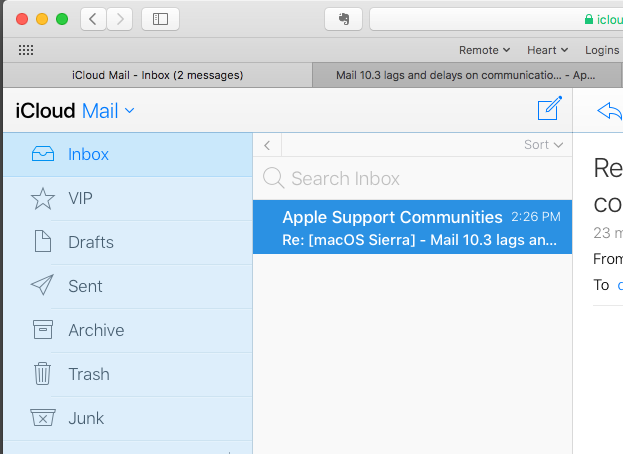Screen dimensions: 623x454
Task: Click the message subject "Re: [macOS Sierra]"
Action: [x=348, y=240]
